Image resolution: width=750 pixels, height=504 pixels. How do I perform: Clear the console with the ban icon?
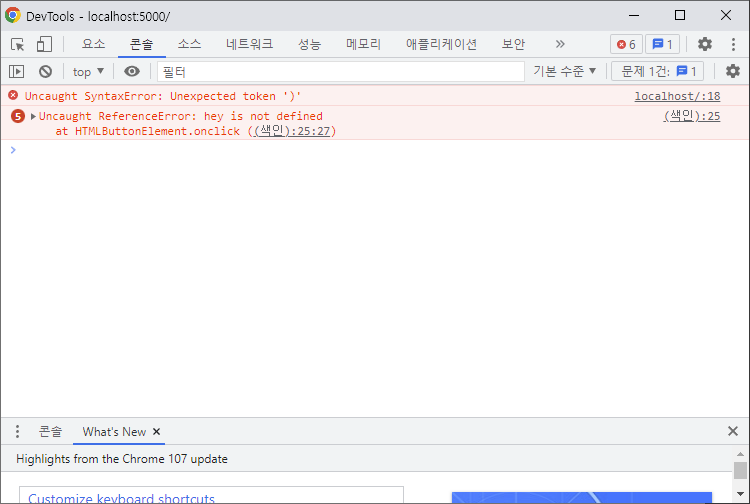click(45, 72)
